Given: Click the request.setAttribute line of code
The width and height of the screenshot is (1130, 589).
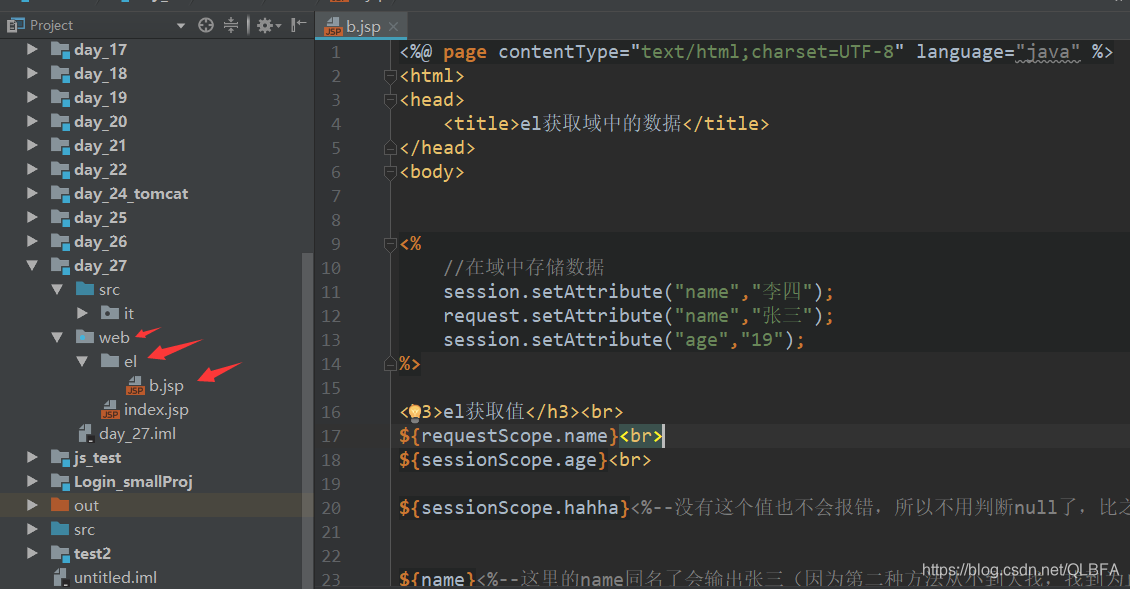Looking at the screenshot, I should coord(638,316).
